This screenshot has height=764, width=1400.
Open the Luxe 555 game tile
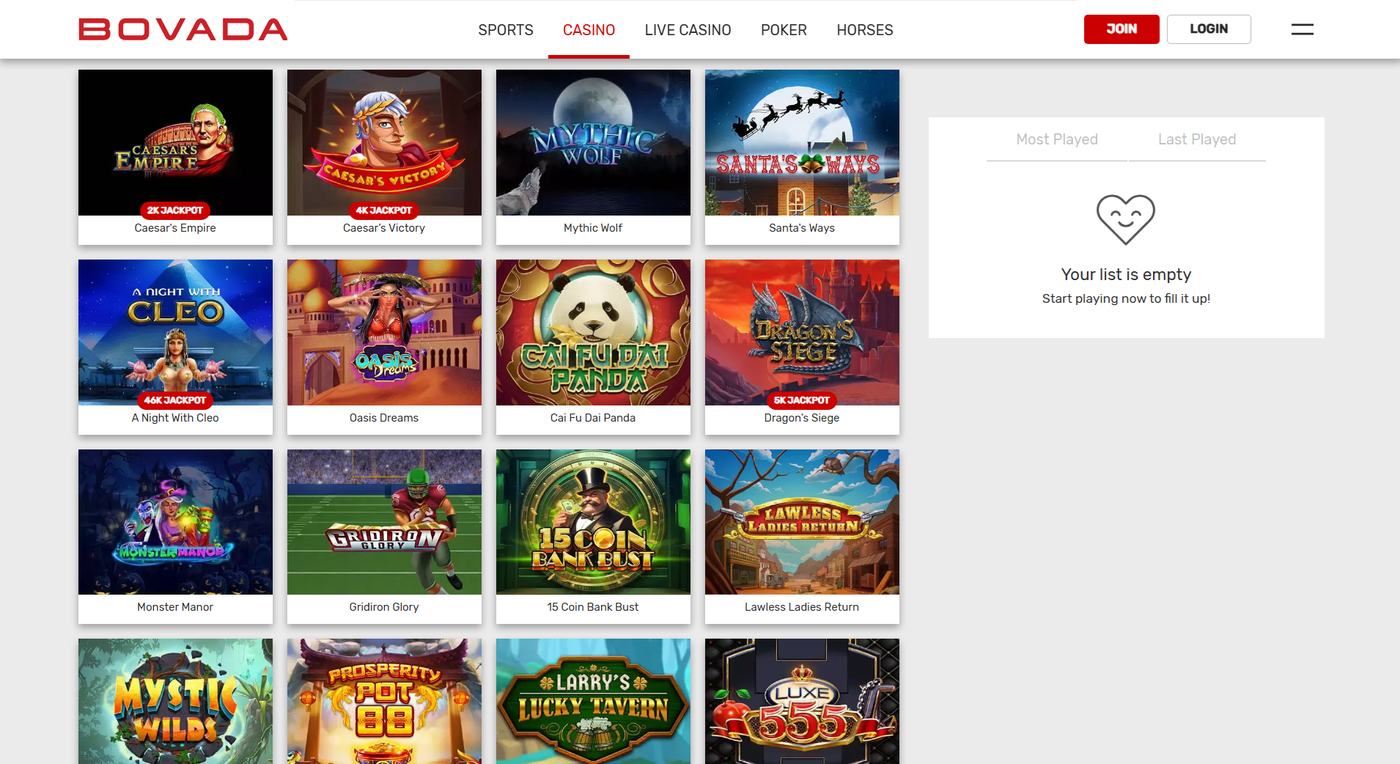point(802,701)
